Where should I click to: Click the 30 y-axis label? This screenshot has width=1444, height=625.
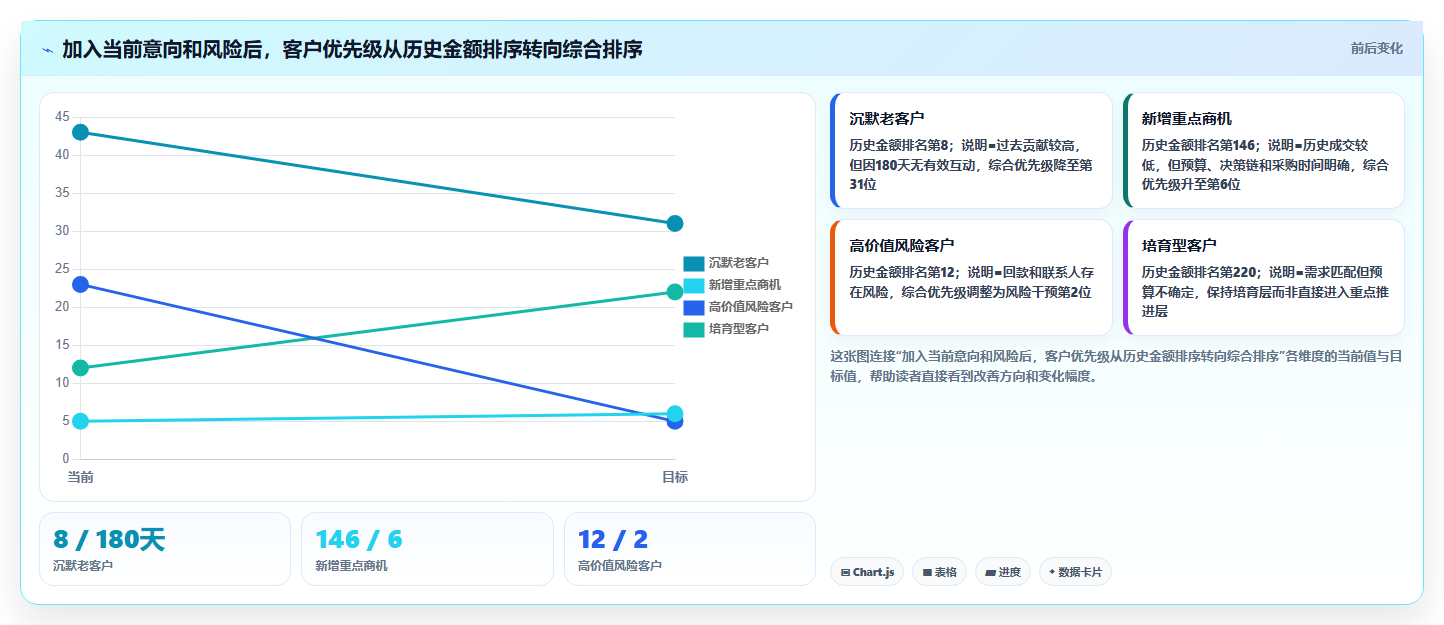point(62,231)
